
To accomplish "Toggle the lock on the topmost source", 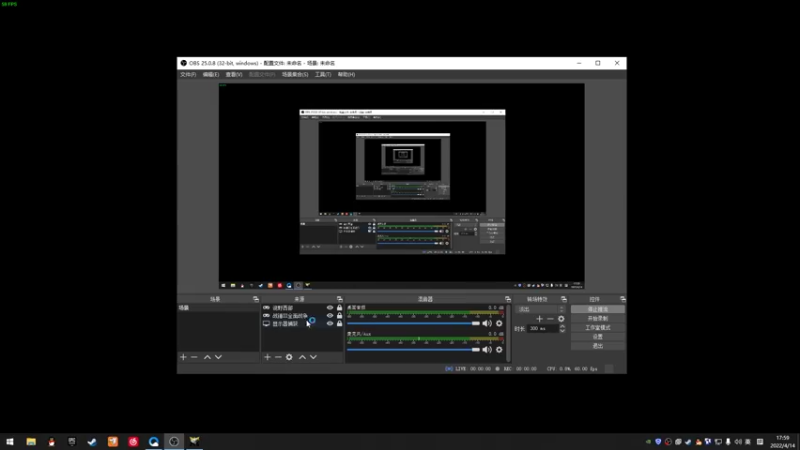I will tap(339, 308).
